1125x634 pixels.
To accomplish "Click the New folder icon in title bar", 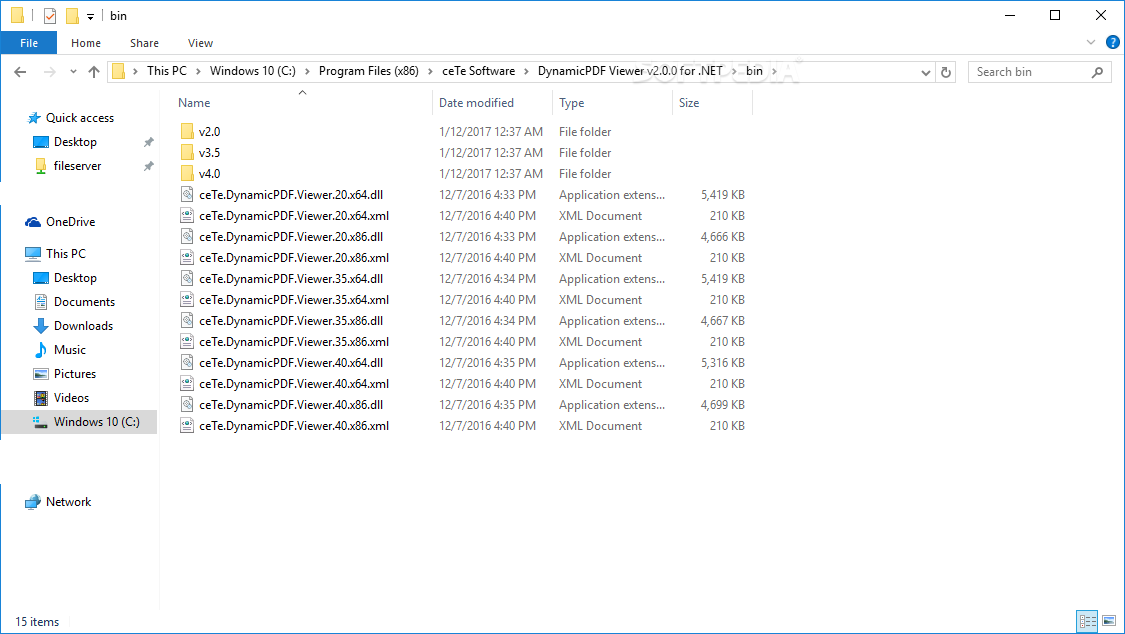I will [x=72, y=15].
